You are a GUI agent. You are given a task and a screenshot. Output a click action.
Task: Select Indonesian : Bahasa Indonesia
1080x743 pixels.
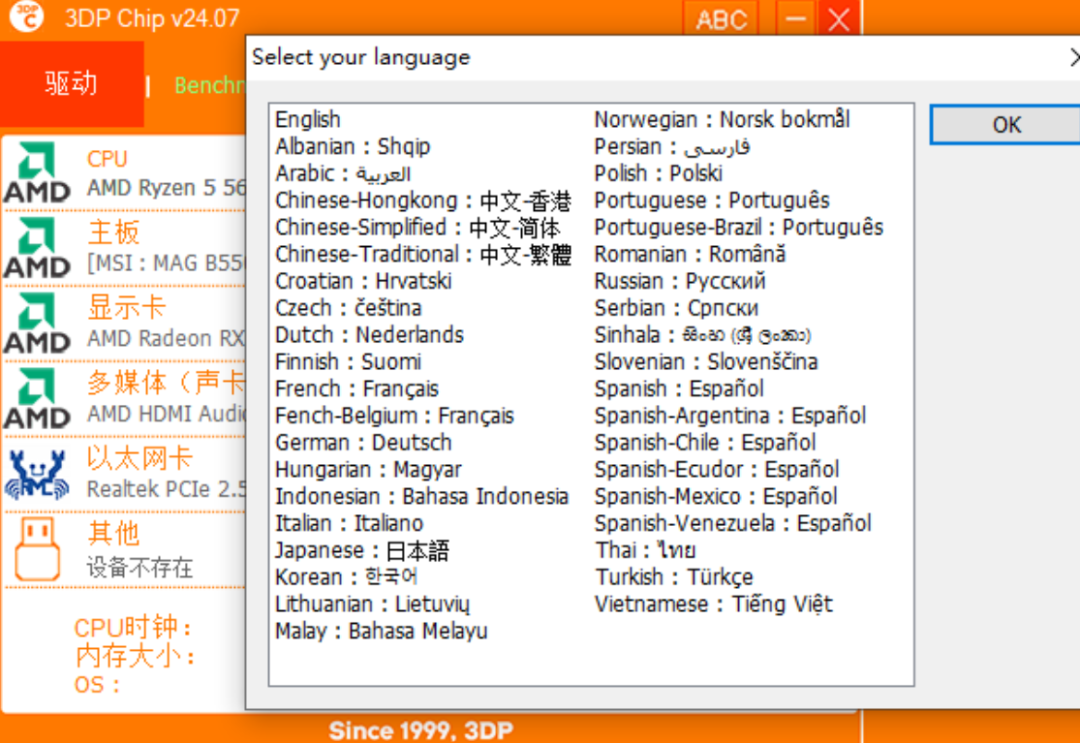(x=422, y=496)
